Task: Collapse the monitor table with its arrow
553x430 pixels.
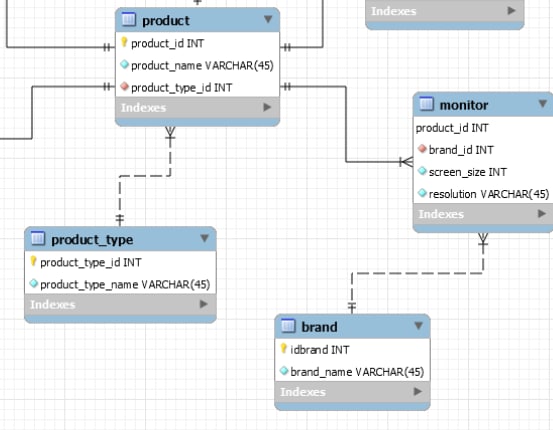Action: click(x=543, y=104)
